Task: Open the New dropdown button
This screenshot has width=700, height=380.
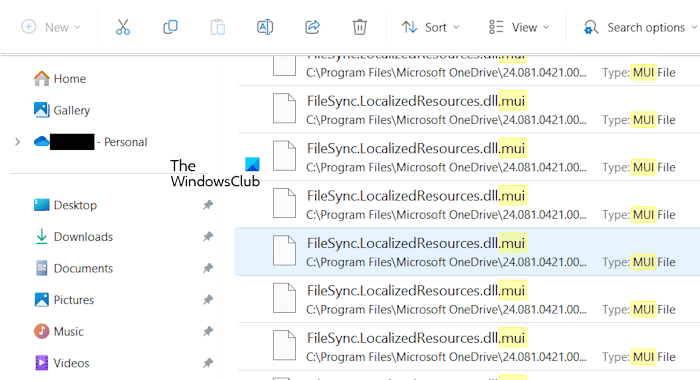Action: [51, 27]
